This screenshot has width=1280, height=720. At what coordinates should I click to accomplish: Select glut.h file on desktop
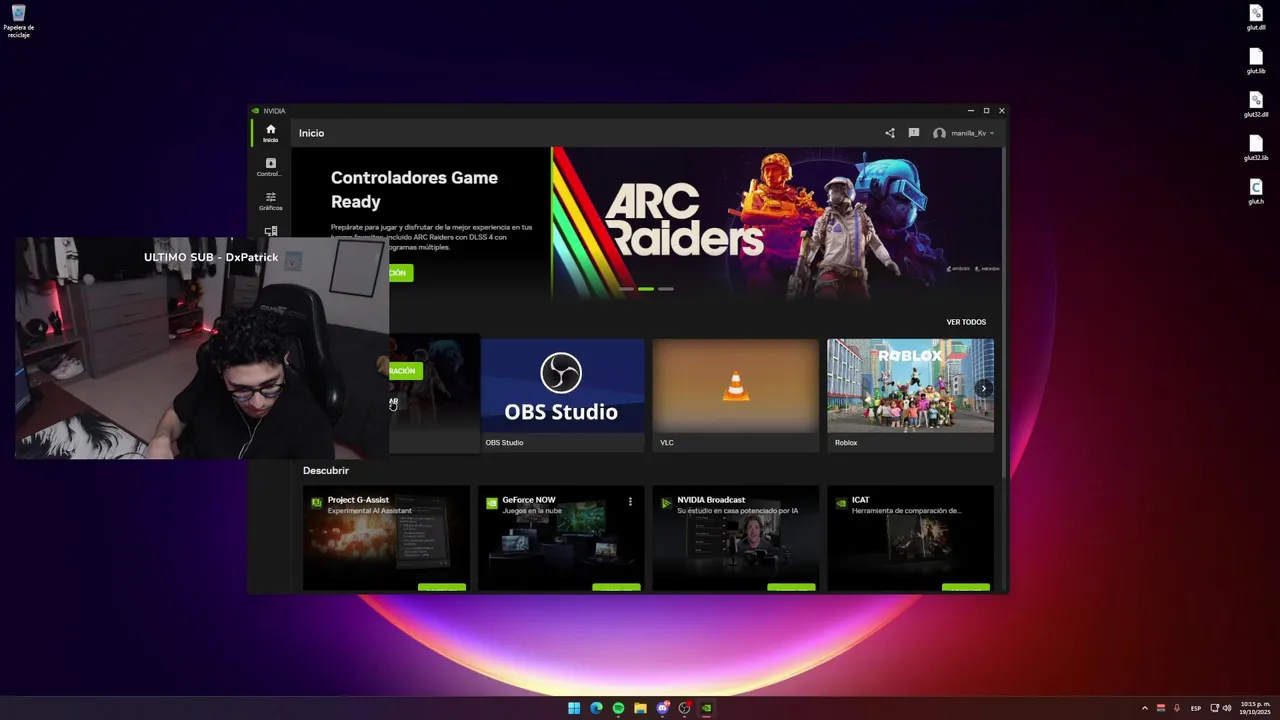(1256, 192)
